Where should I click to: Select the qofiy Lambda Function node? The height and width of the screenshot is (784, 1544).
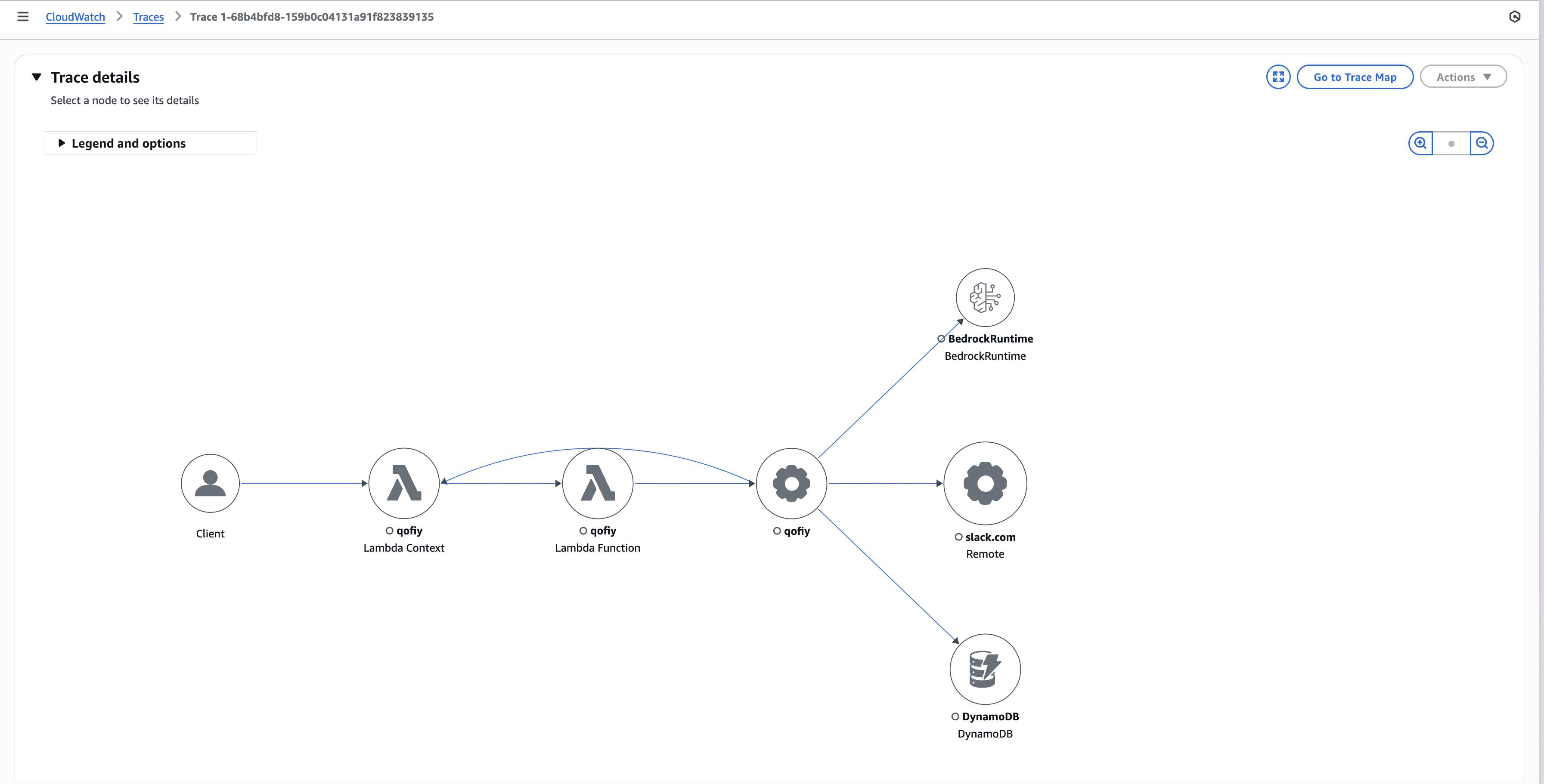click(x=598, y=483)
